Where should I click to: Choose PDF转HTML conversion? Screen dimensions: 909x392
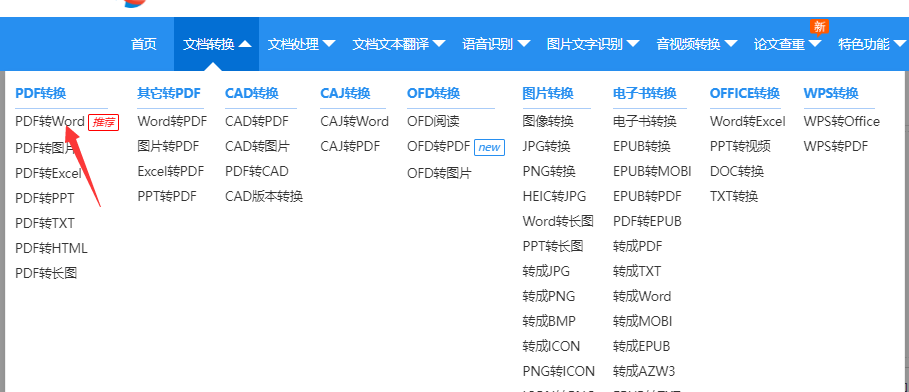tap(51, 248)
